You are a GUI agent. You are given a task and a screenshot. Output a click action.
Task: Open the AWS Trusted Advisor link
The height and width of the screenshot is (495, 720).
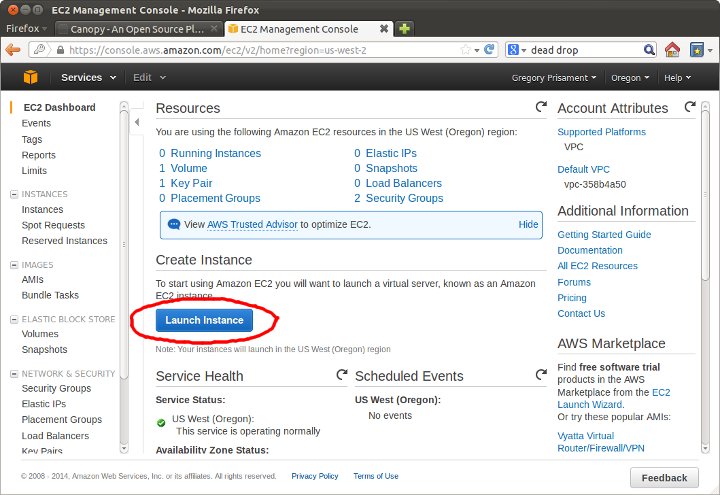[252, 225]
